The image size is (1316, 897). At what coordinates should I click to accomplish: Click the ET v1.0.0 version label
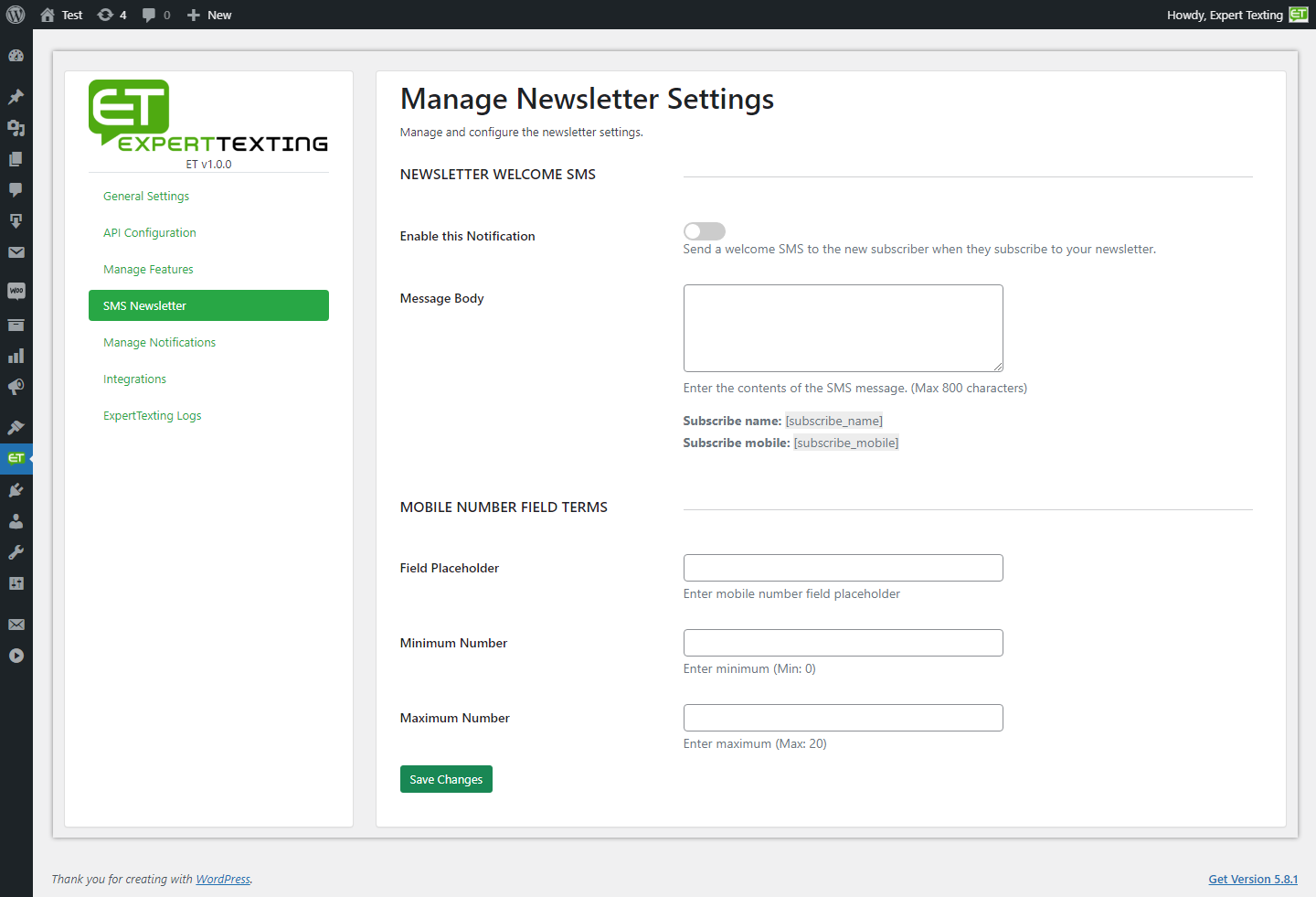click(x=208, y=165)
